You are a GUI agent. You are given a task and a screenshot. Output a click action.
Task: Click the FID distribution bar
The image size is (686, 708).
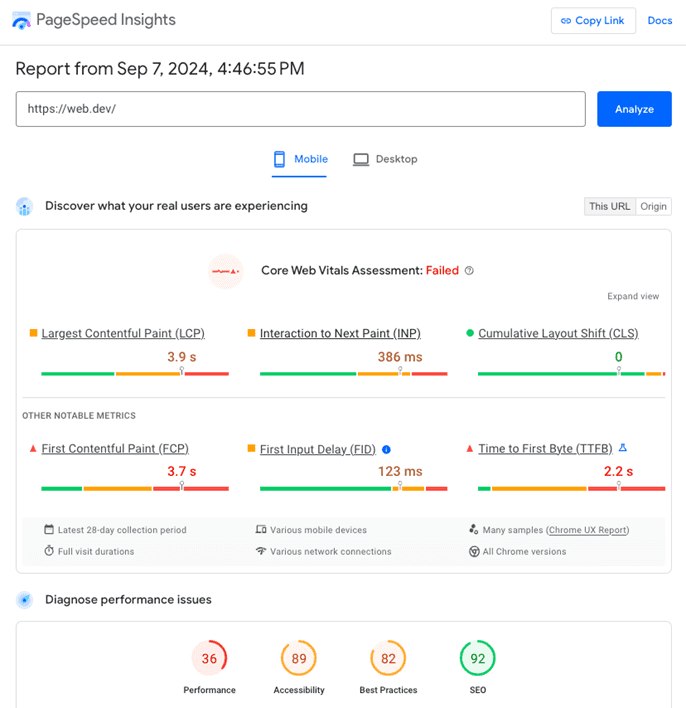354,489
